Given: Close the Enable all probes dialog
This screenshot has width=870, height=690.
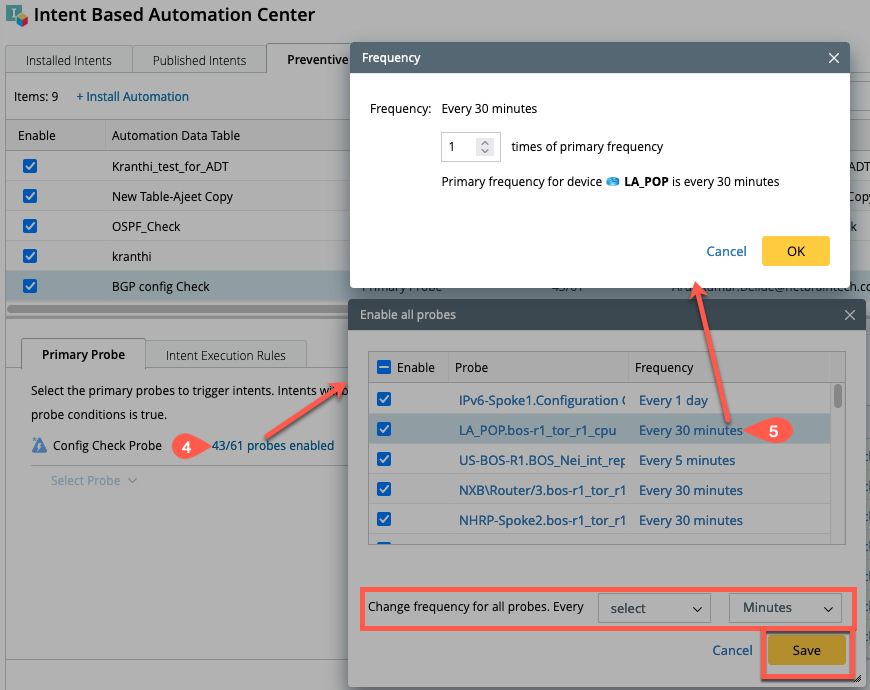Looking at the screenshot, I should pos(849,315).
